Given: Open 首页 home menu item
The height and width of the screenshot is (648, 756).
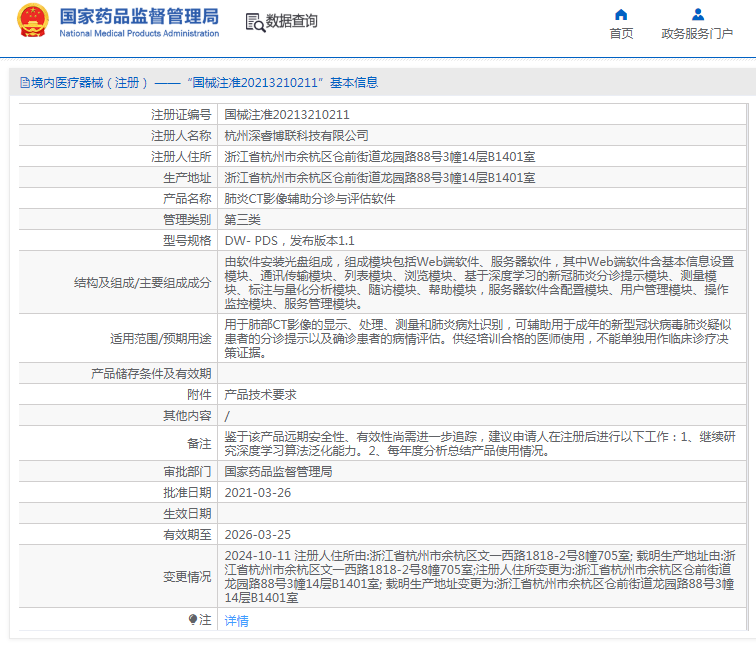Looking at the screenshot, I should (621, 34).
